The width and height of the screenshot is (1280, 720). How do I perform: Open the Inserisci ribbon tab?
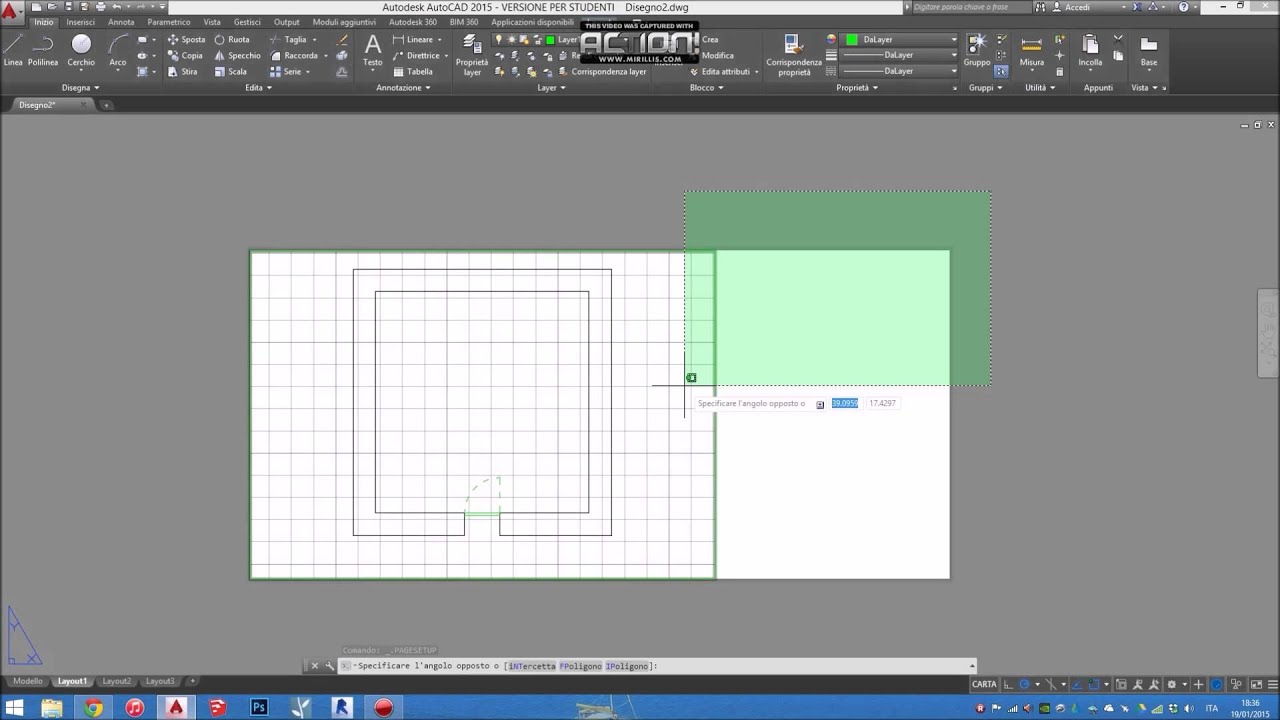81,22
